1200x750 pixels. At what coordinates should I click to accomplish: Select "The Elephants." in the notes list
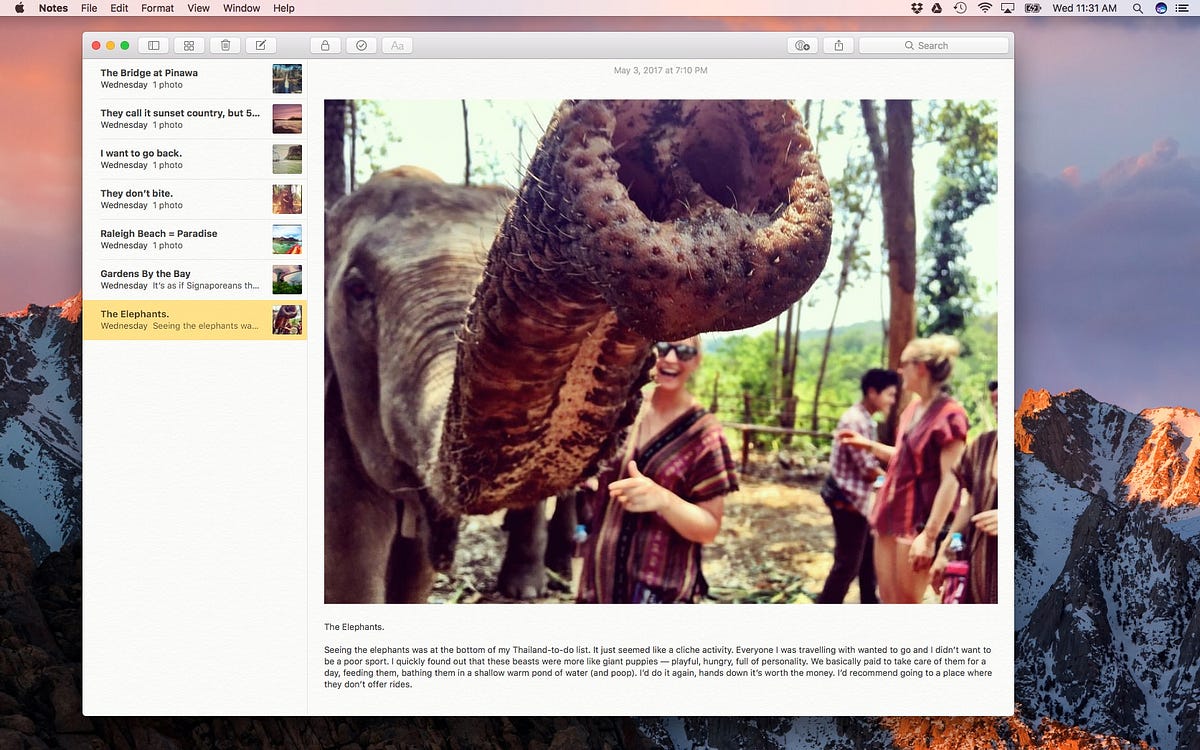click(195, 320)
